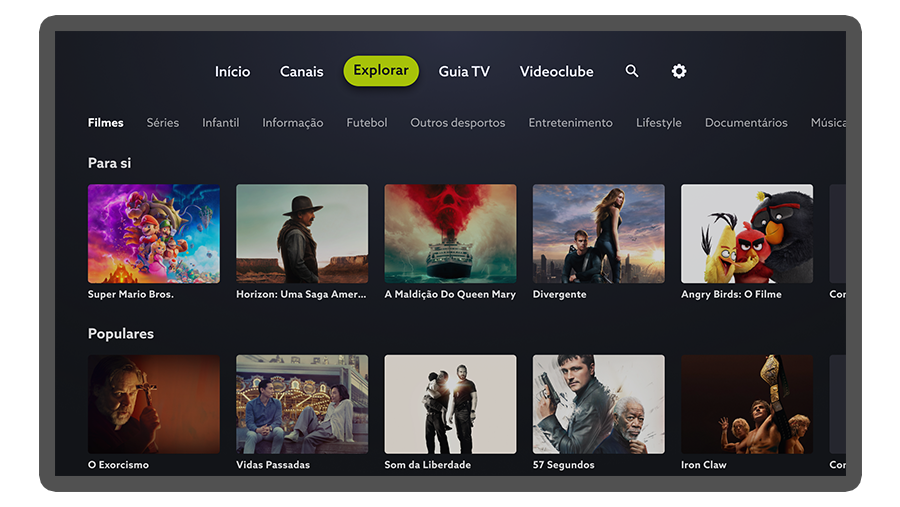Open the Vidas Passadas poster

302,404
